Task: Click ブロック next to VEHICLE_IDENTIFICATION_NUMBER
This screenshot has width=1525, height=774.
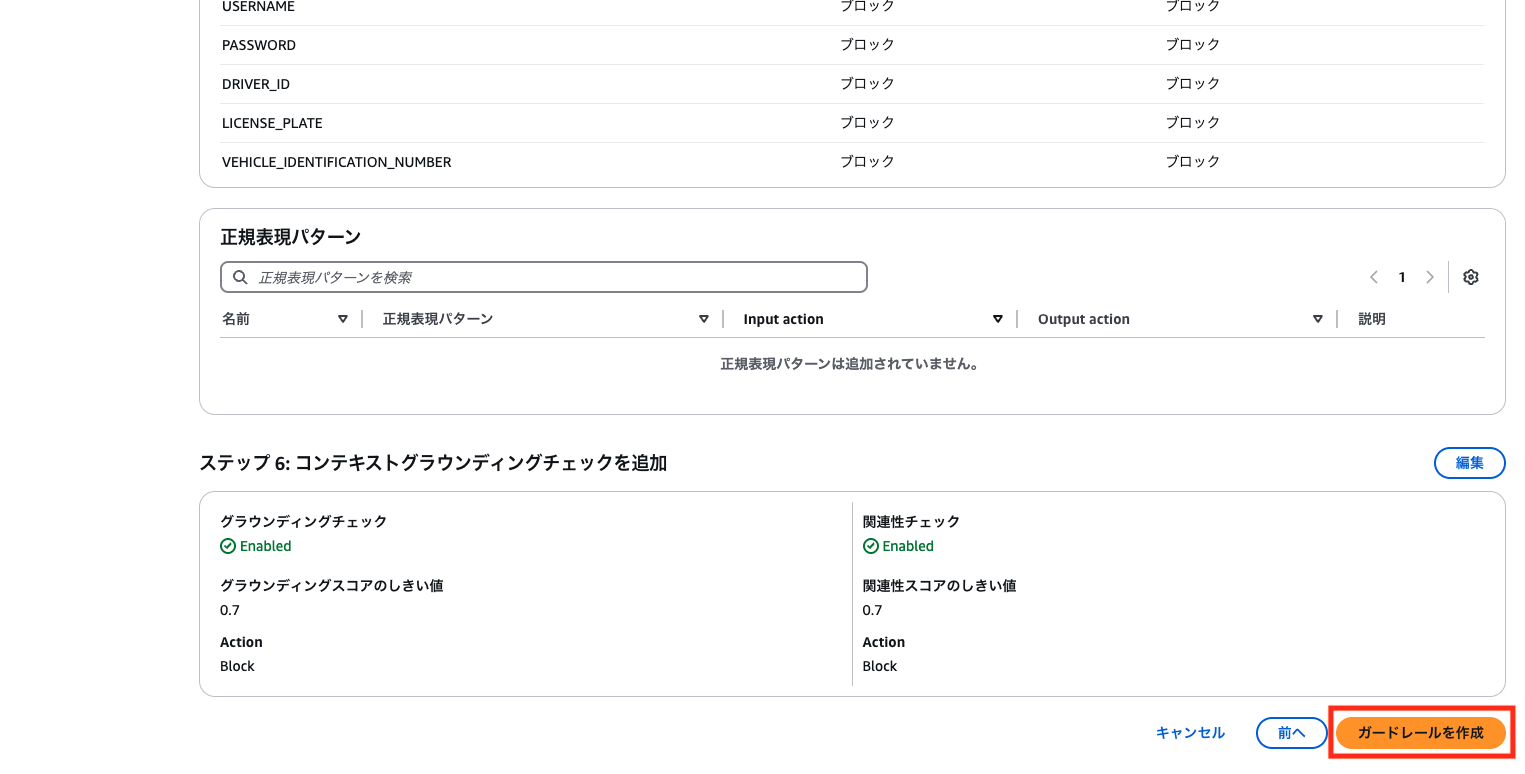Action: click(866, 160)
